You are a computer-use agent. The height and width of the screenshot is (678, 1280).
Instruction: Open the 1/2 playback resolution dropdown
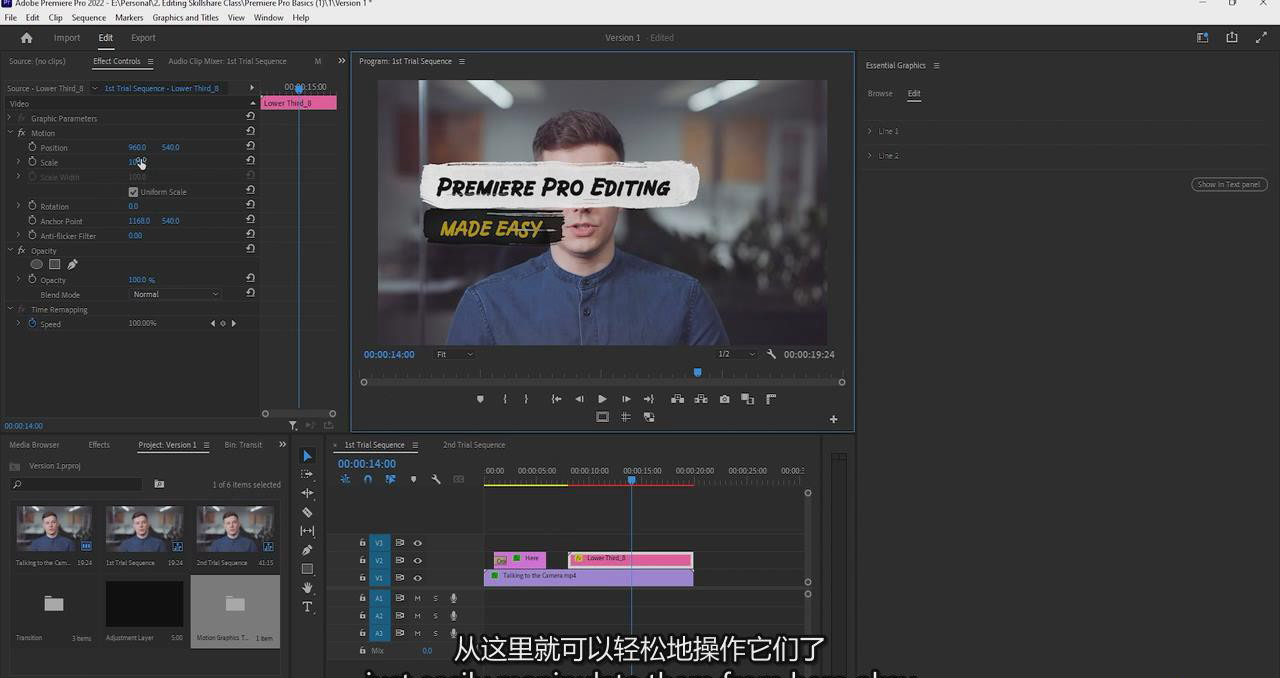click(x=737, y=354)
